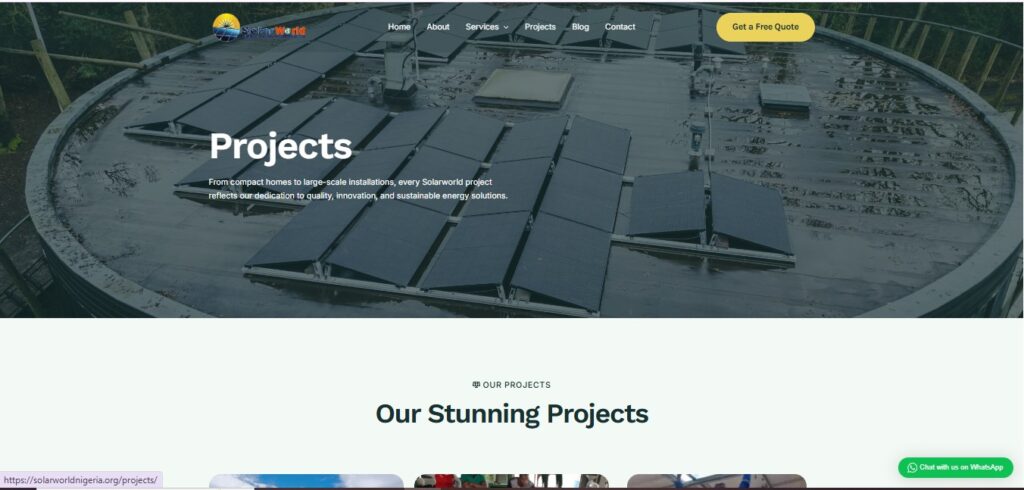
Task: Open the About page from navigation
Action: [438, 27]
